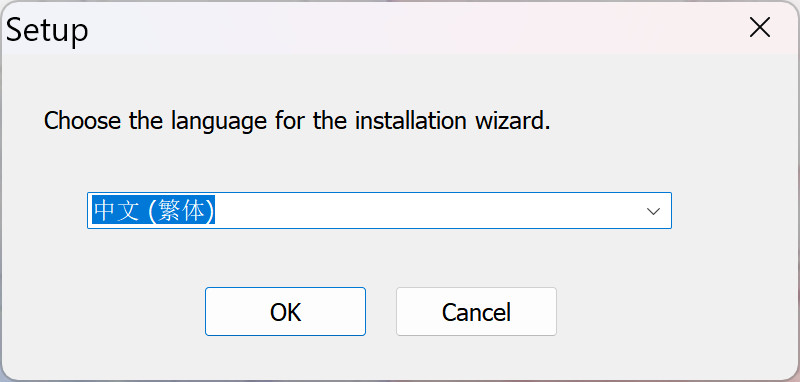Click the Setup title bar text
Screen dimensions: 800x382
point(47,30)
